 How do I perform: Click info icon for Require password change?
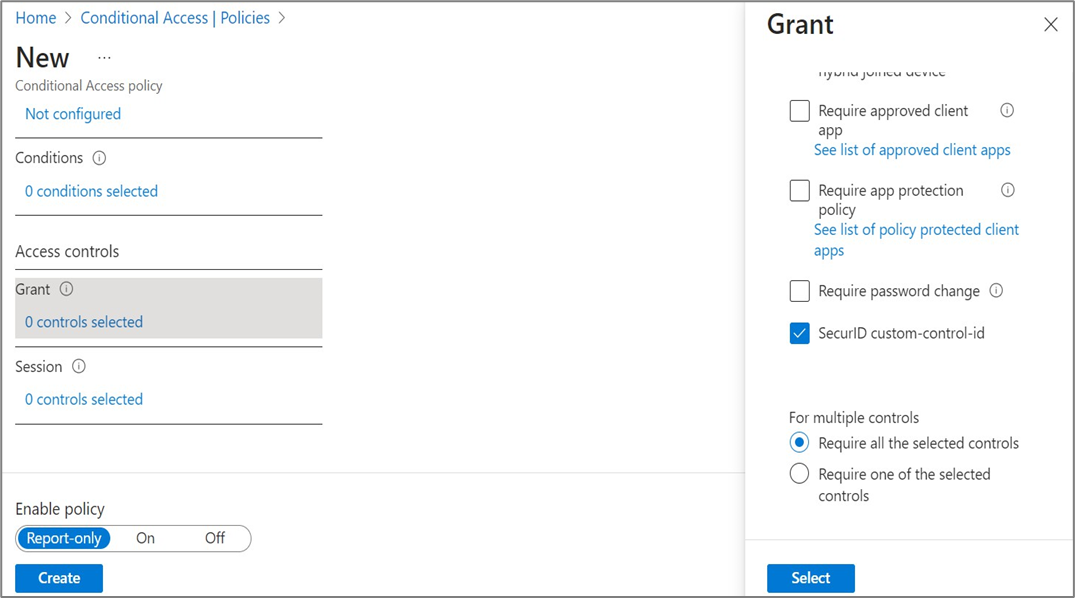point(996,291)
